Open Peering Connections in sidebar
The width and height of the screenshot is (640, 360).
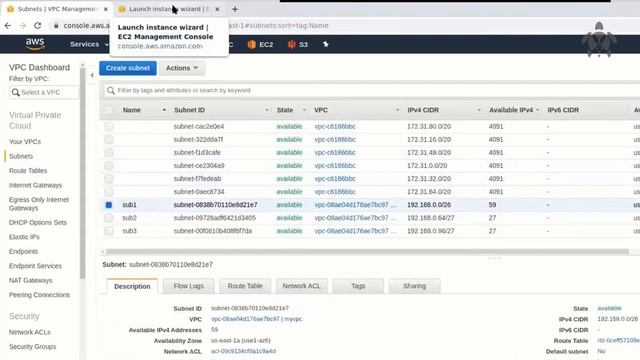(x=39, y=295)
